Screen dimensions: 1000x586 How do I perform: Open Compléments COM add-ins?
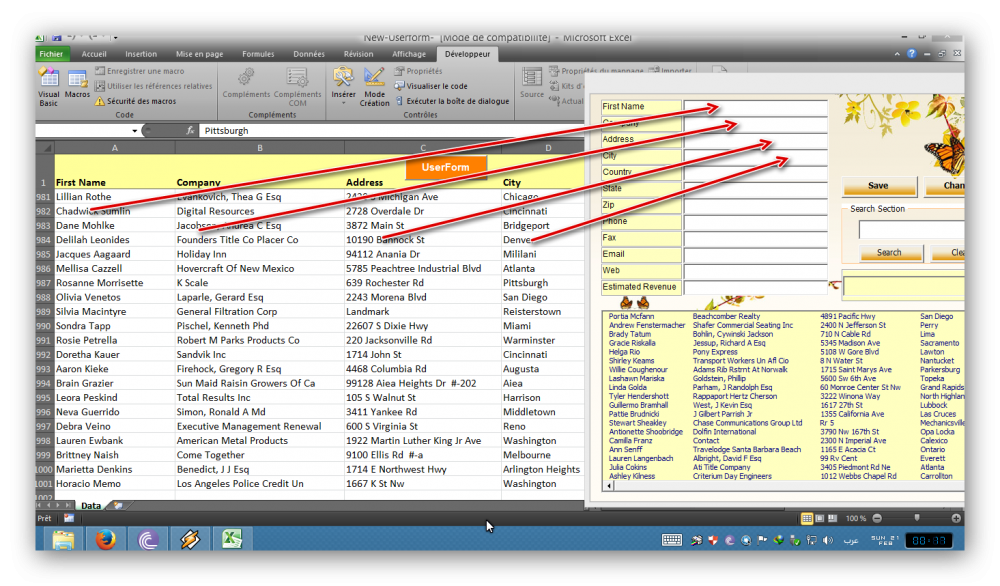297,87
